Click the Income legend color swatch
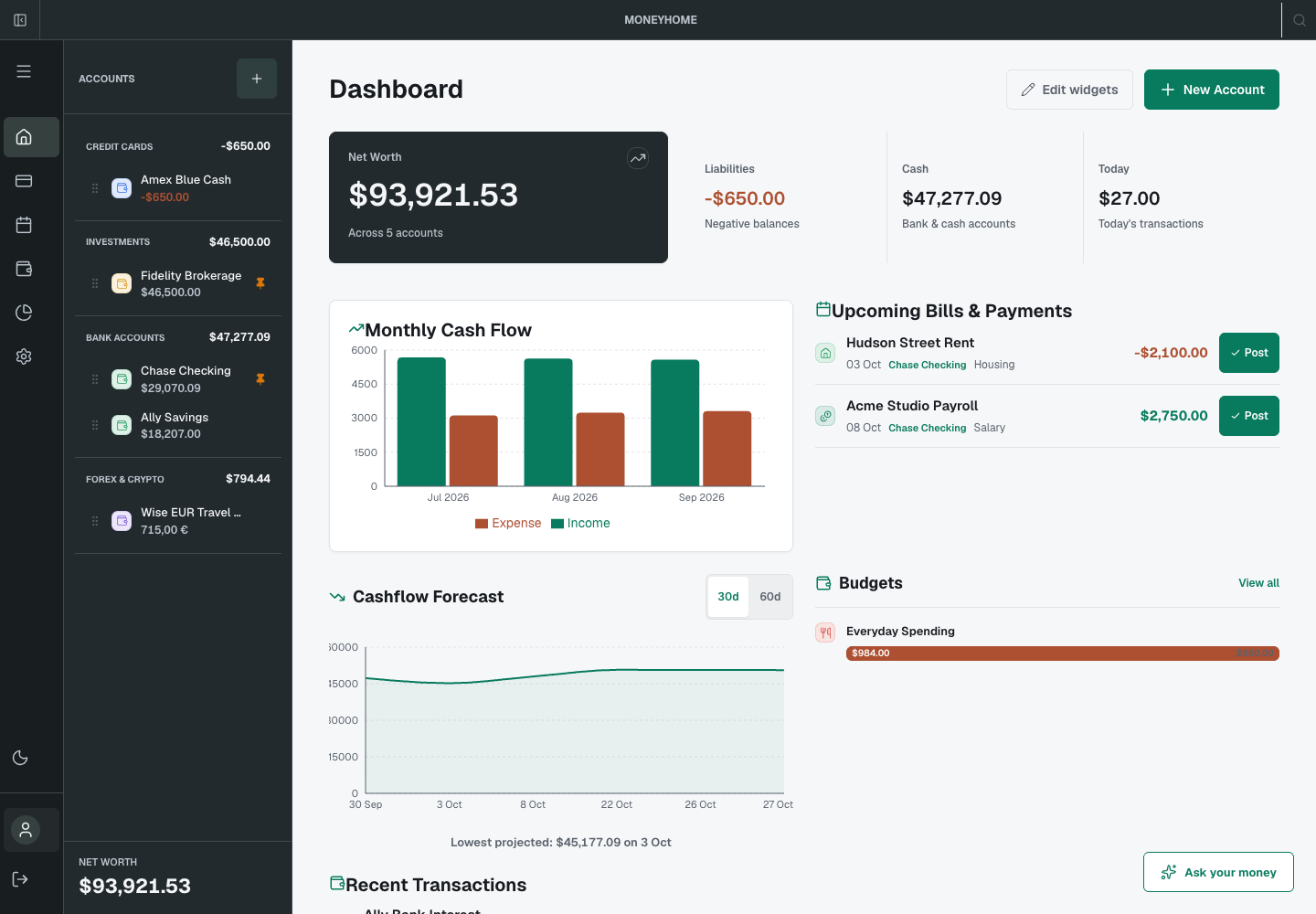The image size is (1316, 914). coord(557,524)
